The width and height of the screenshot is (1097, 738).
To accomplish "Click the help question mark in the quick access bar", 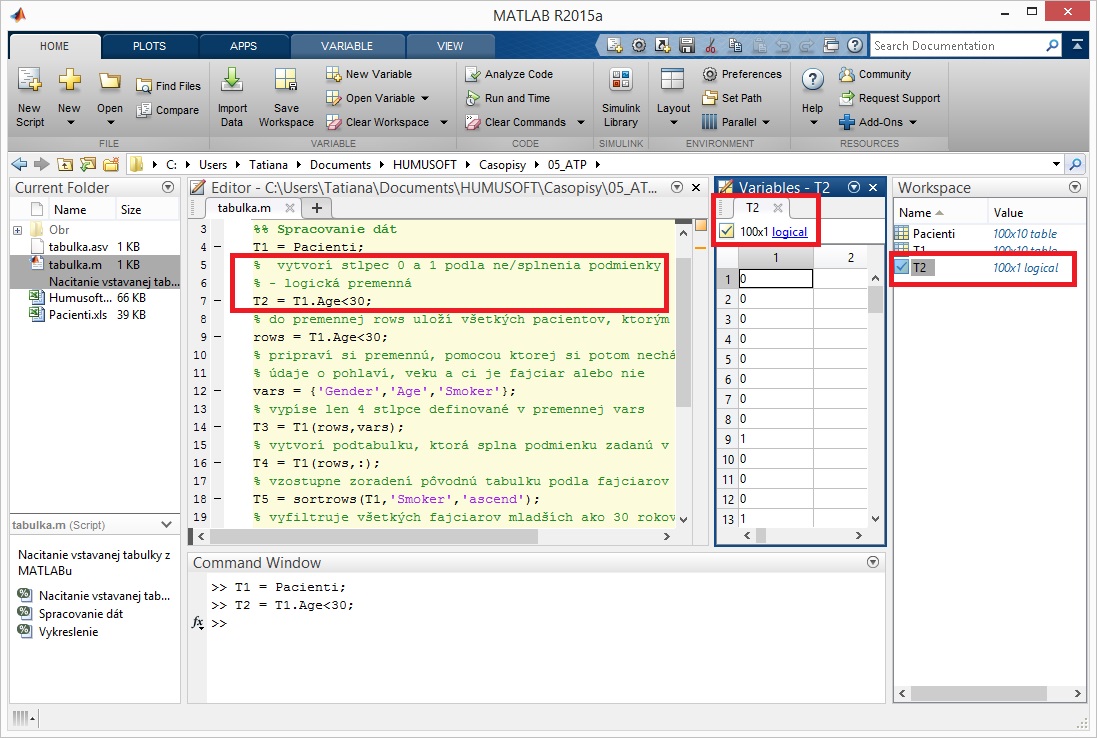I will coord(855,45).
